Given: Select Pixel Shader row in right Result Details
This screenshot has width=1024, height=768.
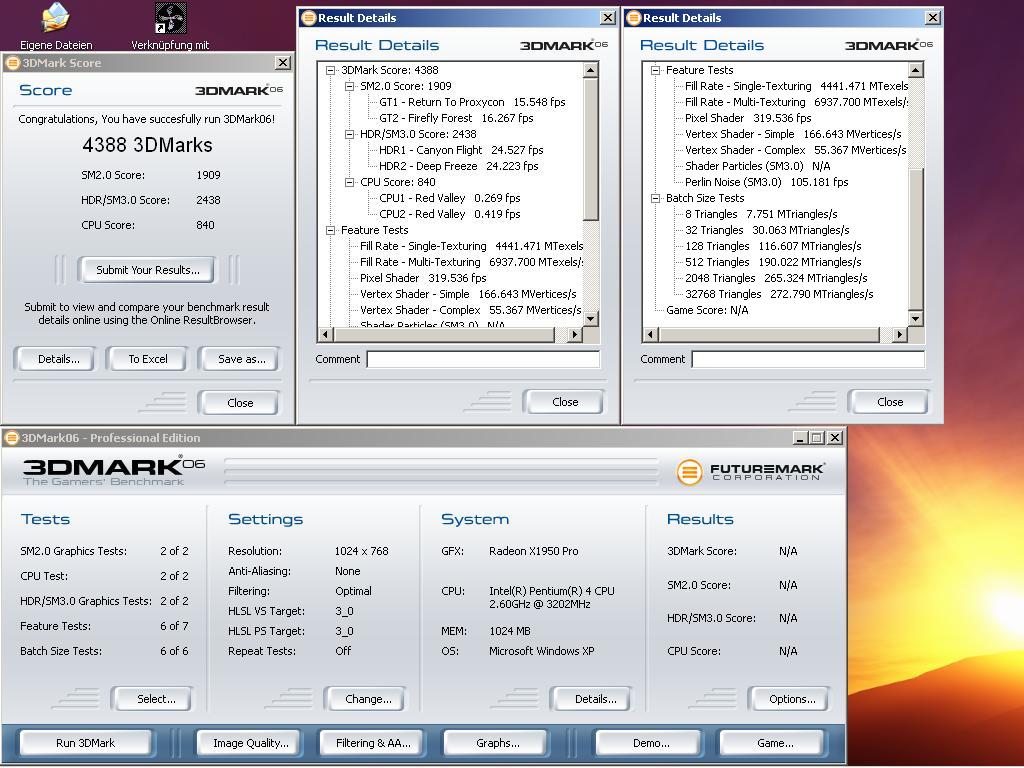Looking at the screenshot, I should click(x=748, y=118).
